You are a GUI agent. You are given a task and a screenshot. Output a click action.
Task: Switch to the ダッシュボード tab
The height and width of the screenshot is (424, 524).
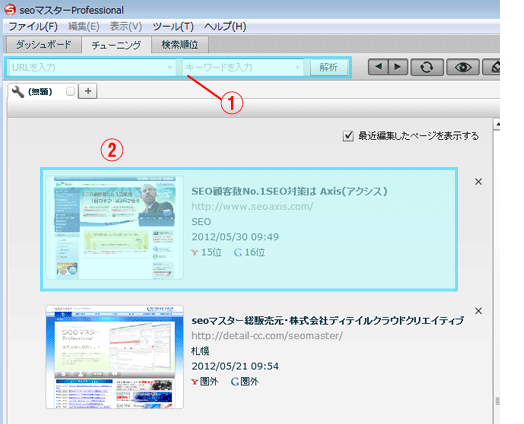coord(44,44)
